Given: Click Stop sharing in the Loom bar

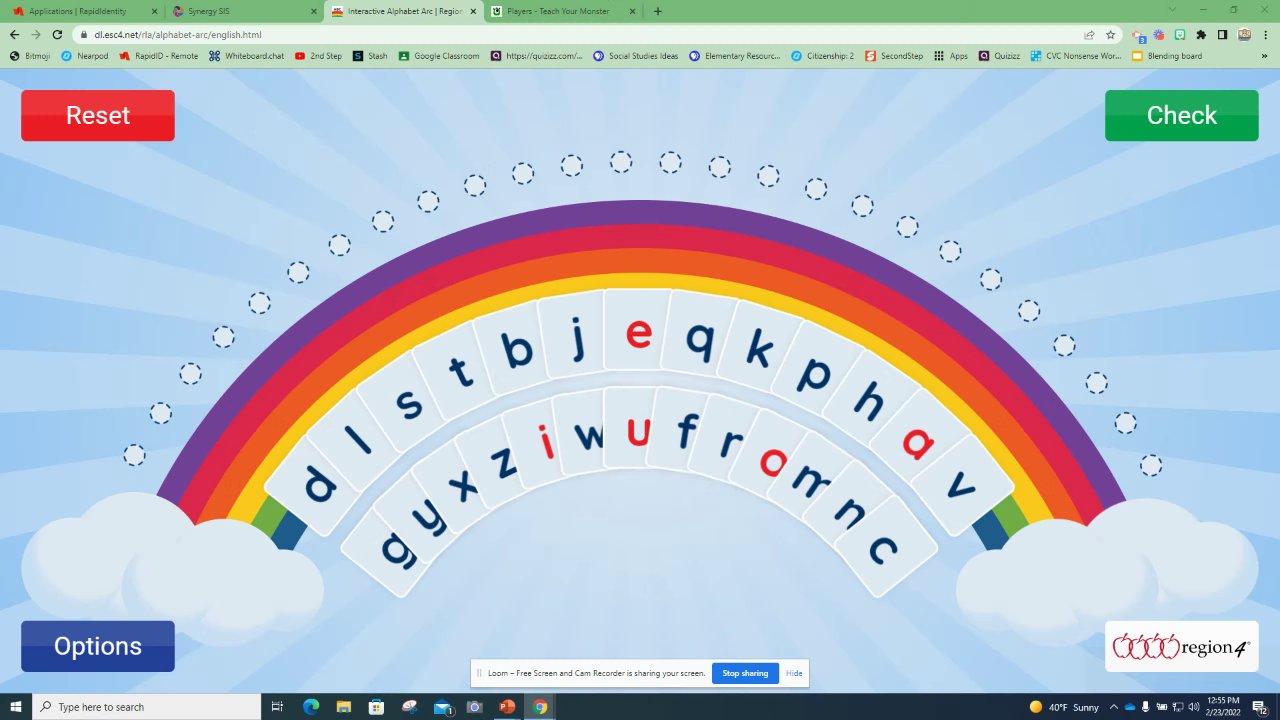Looking at the screenshot, I should (x=745, y=673).
